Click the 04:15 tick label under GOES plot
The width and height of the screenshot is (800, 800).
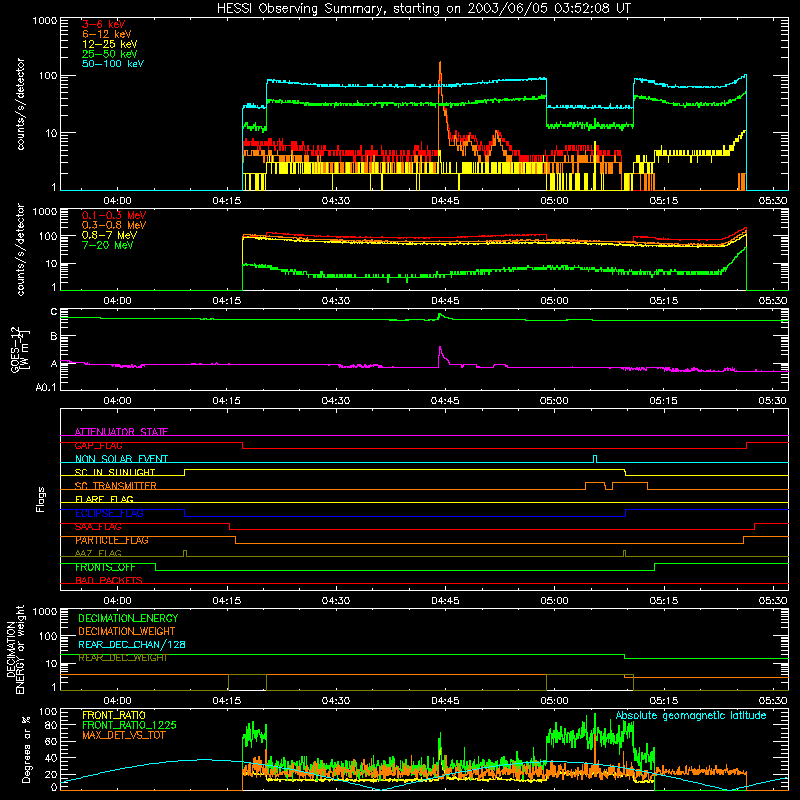click(227, 401)
